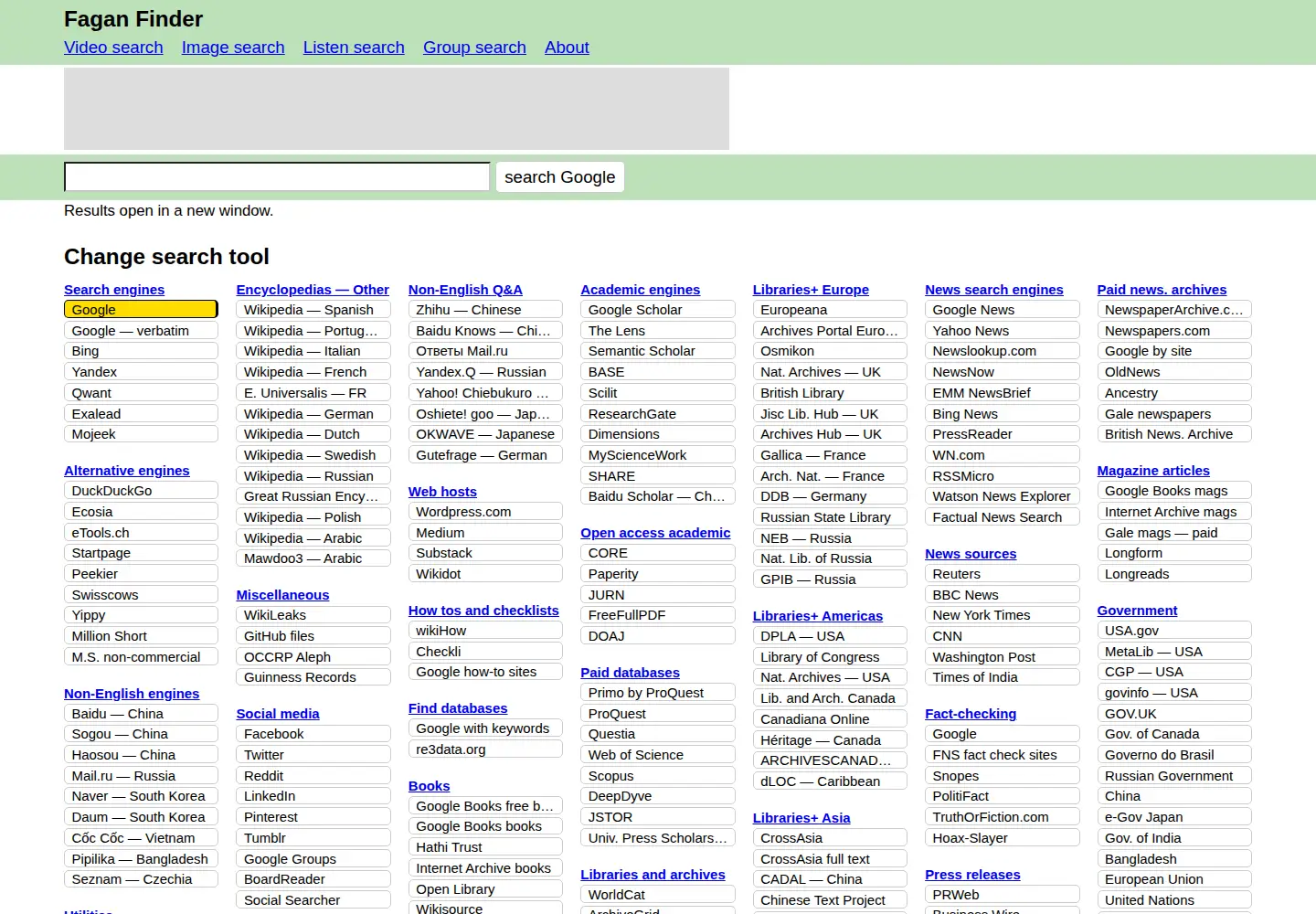Select the highlighted Google search tool
1316x914 pixels.
[141, 310]
